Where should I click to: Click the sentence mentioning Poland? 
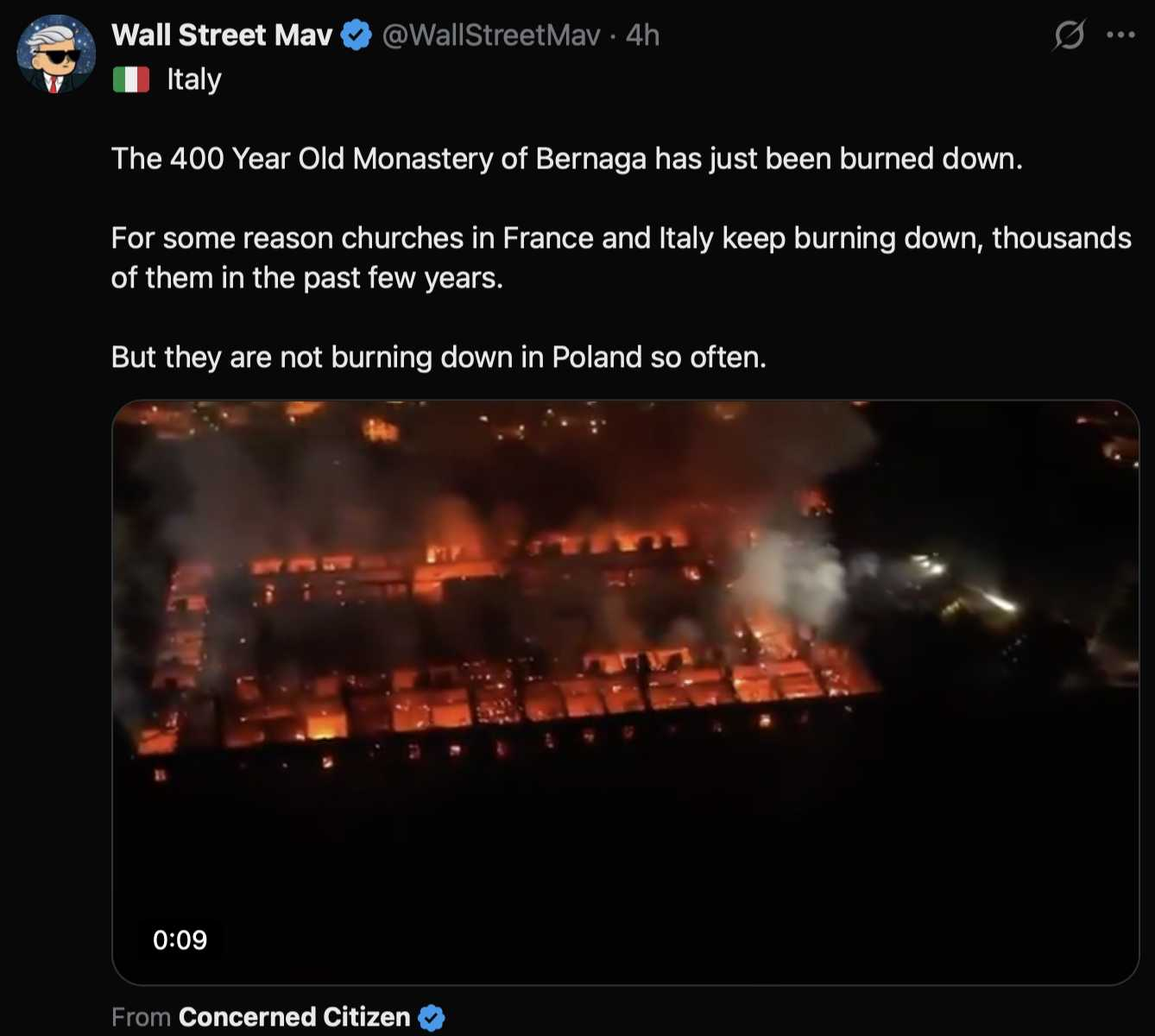(439, 357)
